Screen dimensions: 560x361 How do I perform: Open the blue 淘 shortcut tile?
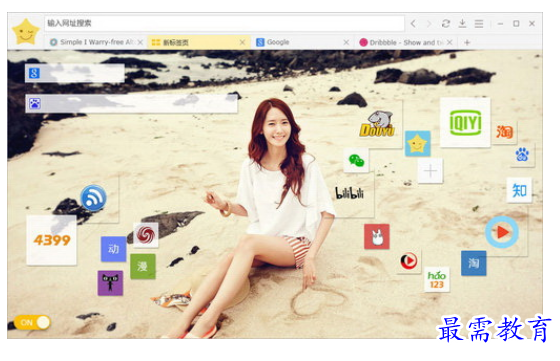pos(474,263)
